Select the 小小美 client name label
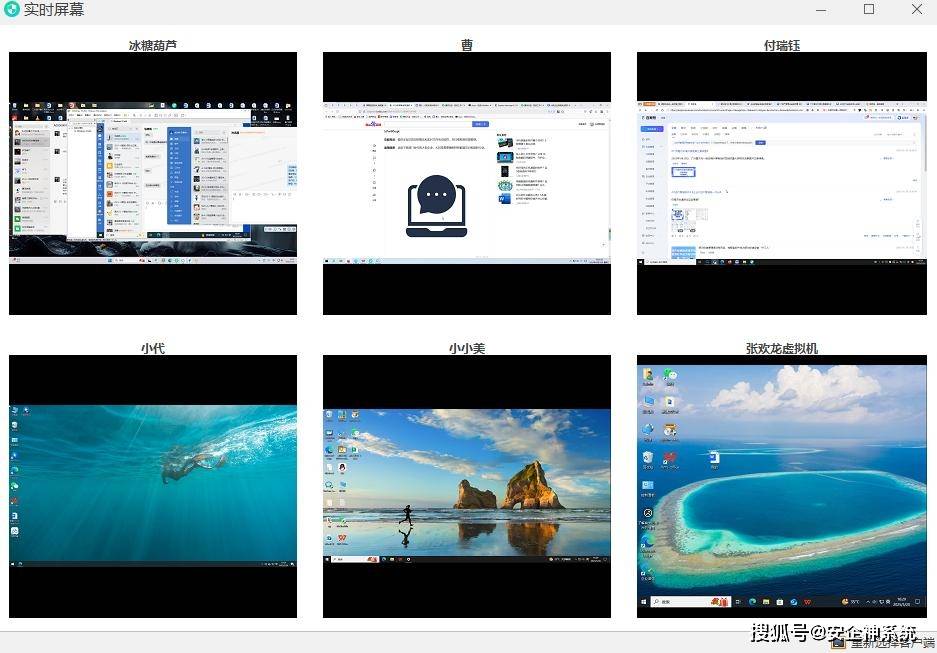 (x=467, y=348)
